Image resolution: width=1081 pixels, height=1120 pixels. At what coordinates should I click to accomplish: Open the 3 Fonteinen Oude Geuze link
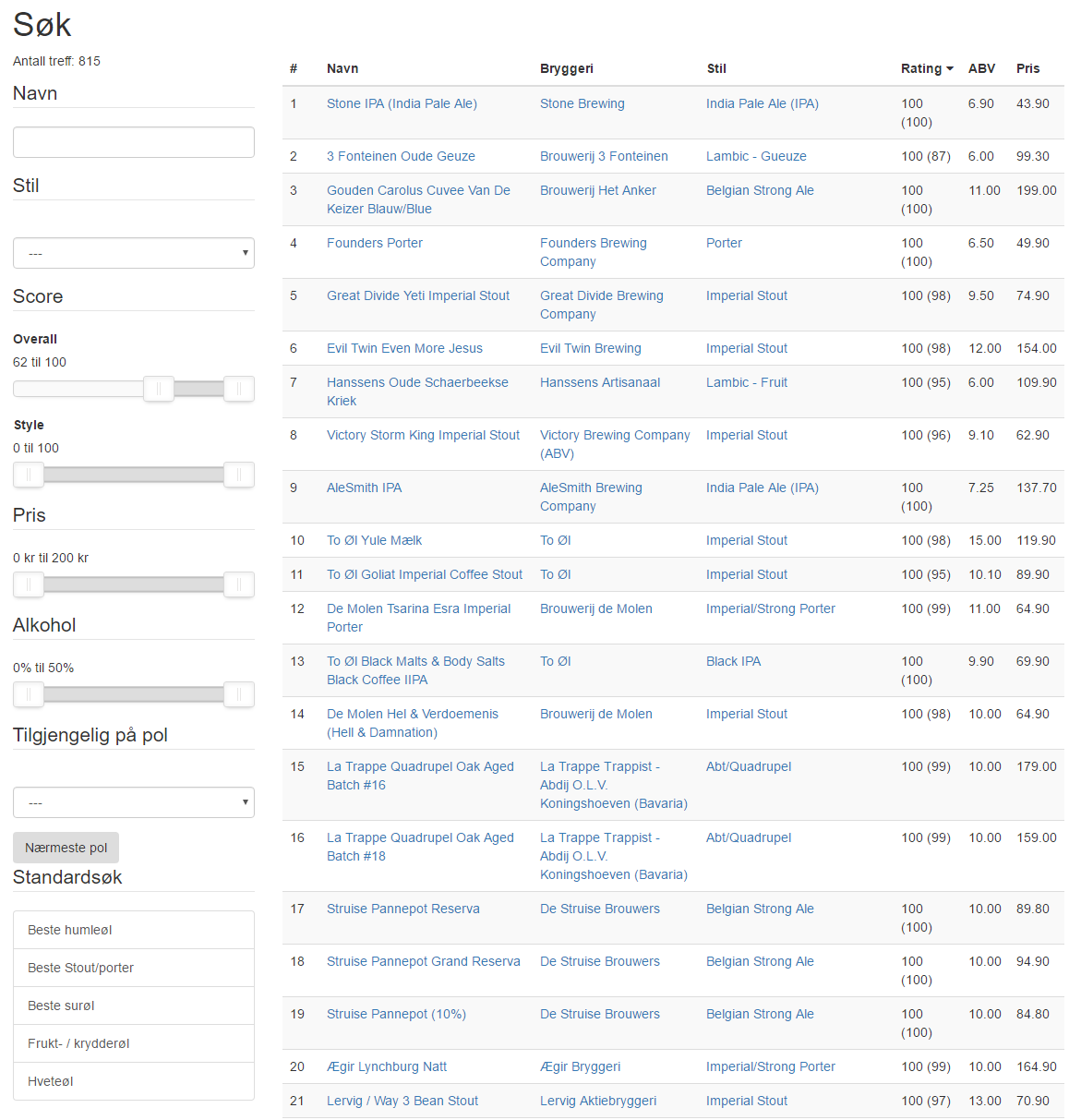coord(401,156)
